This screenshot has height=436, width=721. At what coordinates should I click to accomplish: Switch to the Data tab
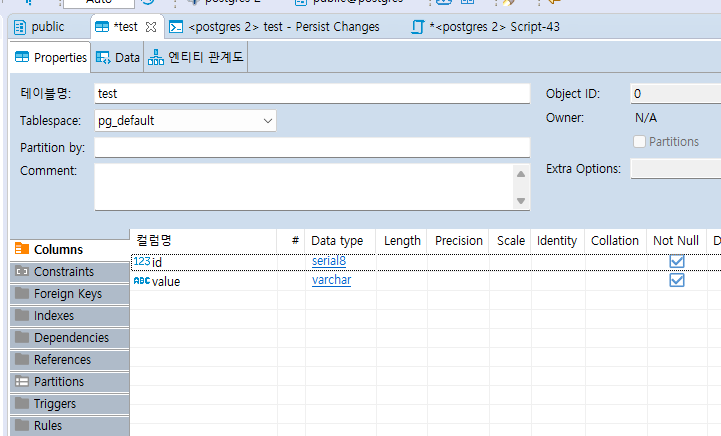coord(118,58)
